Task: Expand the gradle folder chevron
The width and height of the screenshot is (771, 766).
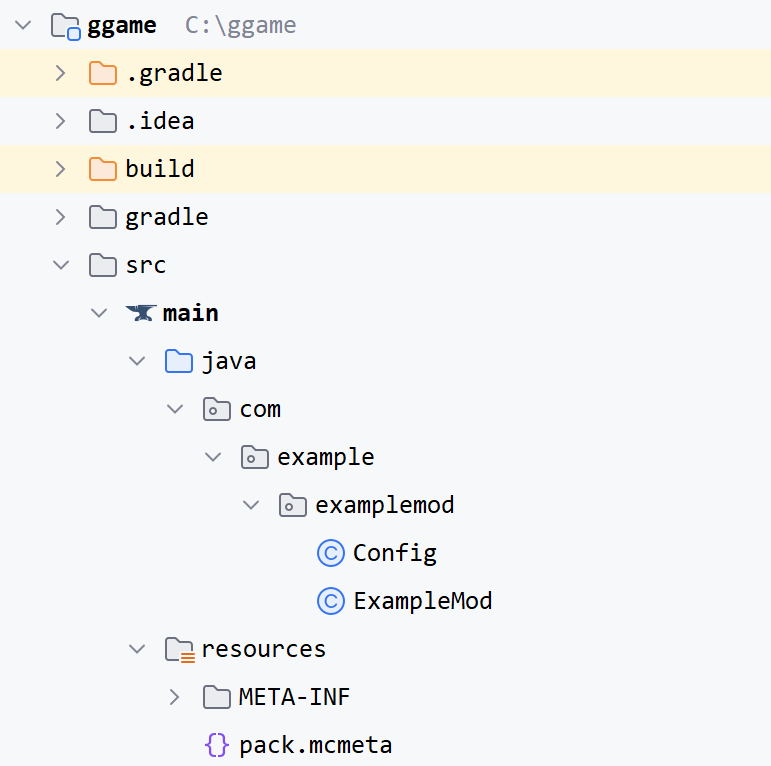Action: click(61, 217)
